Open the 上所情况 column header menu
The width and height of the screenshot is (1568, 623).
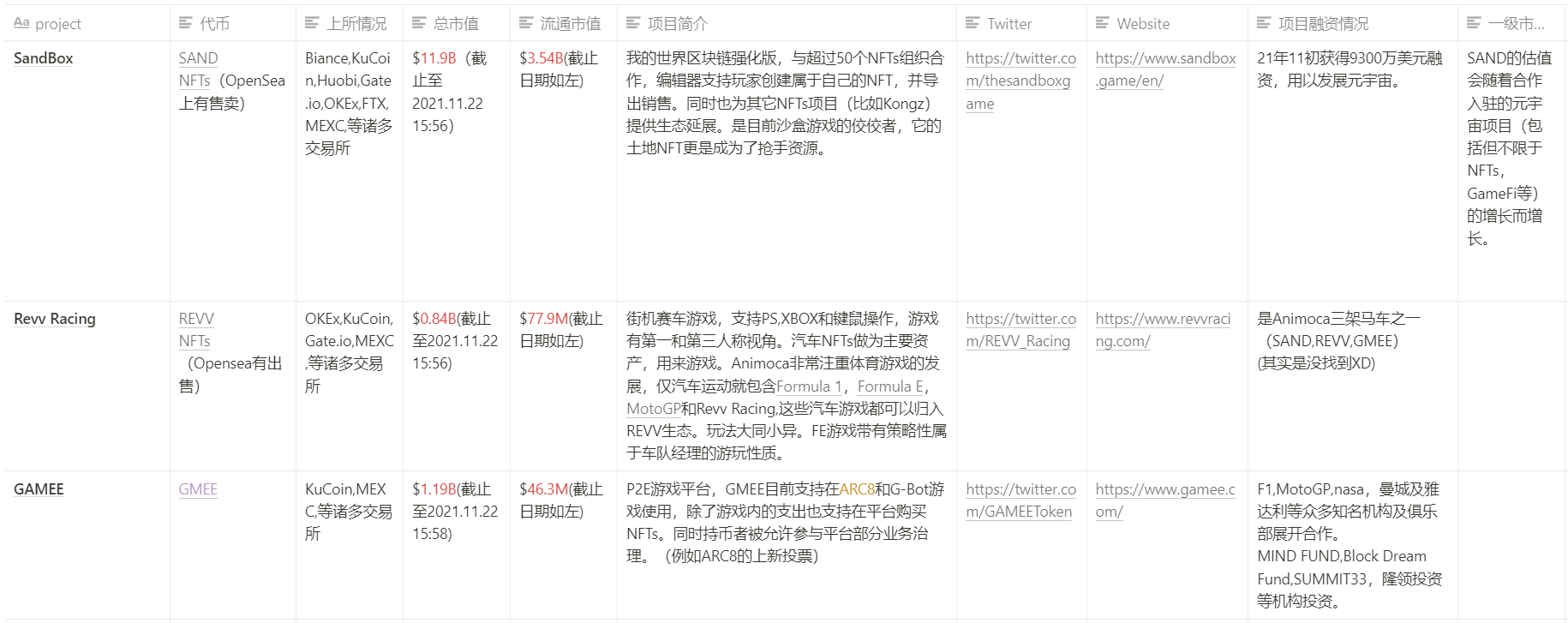point(350,23)
